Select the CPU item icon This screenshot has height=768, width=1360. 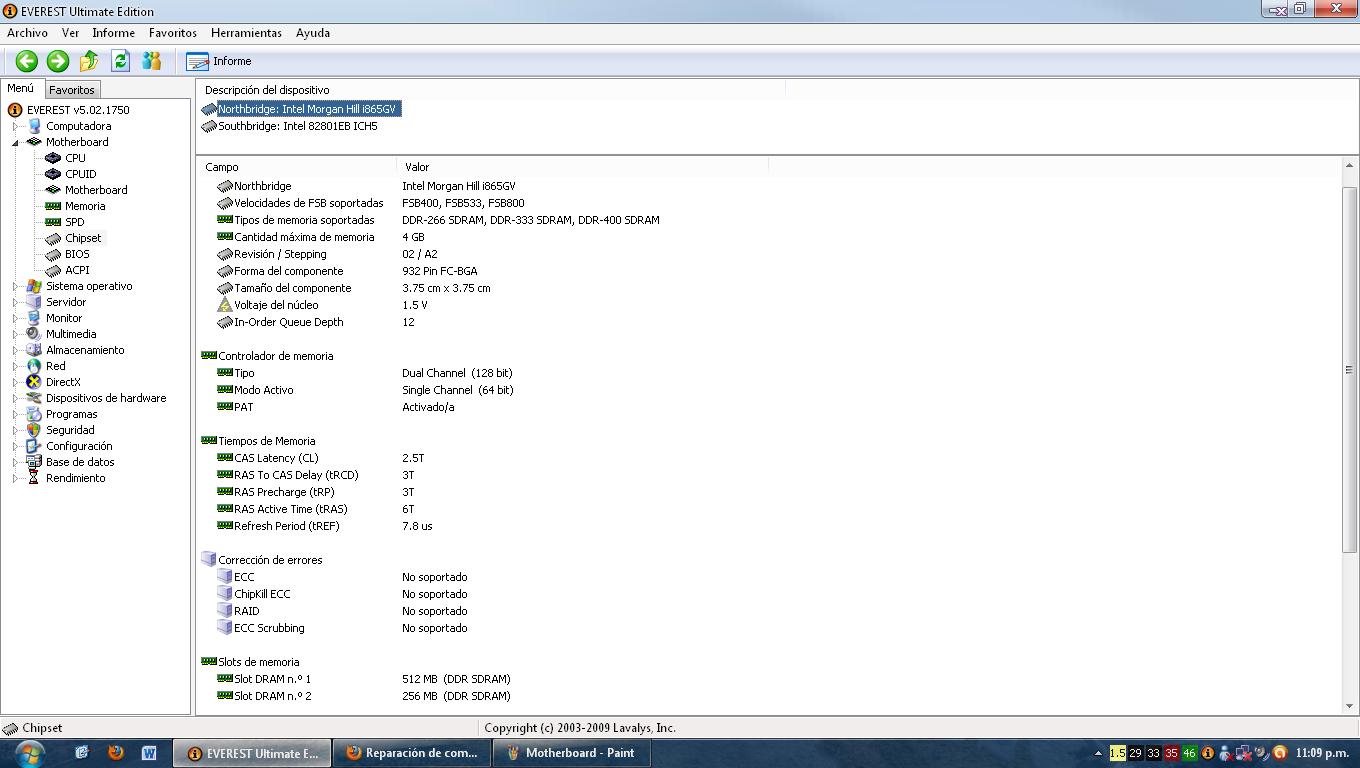tap(53, 158)
